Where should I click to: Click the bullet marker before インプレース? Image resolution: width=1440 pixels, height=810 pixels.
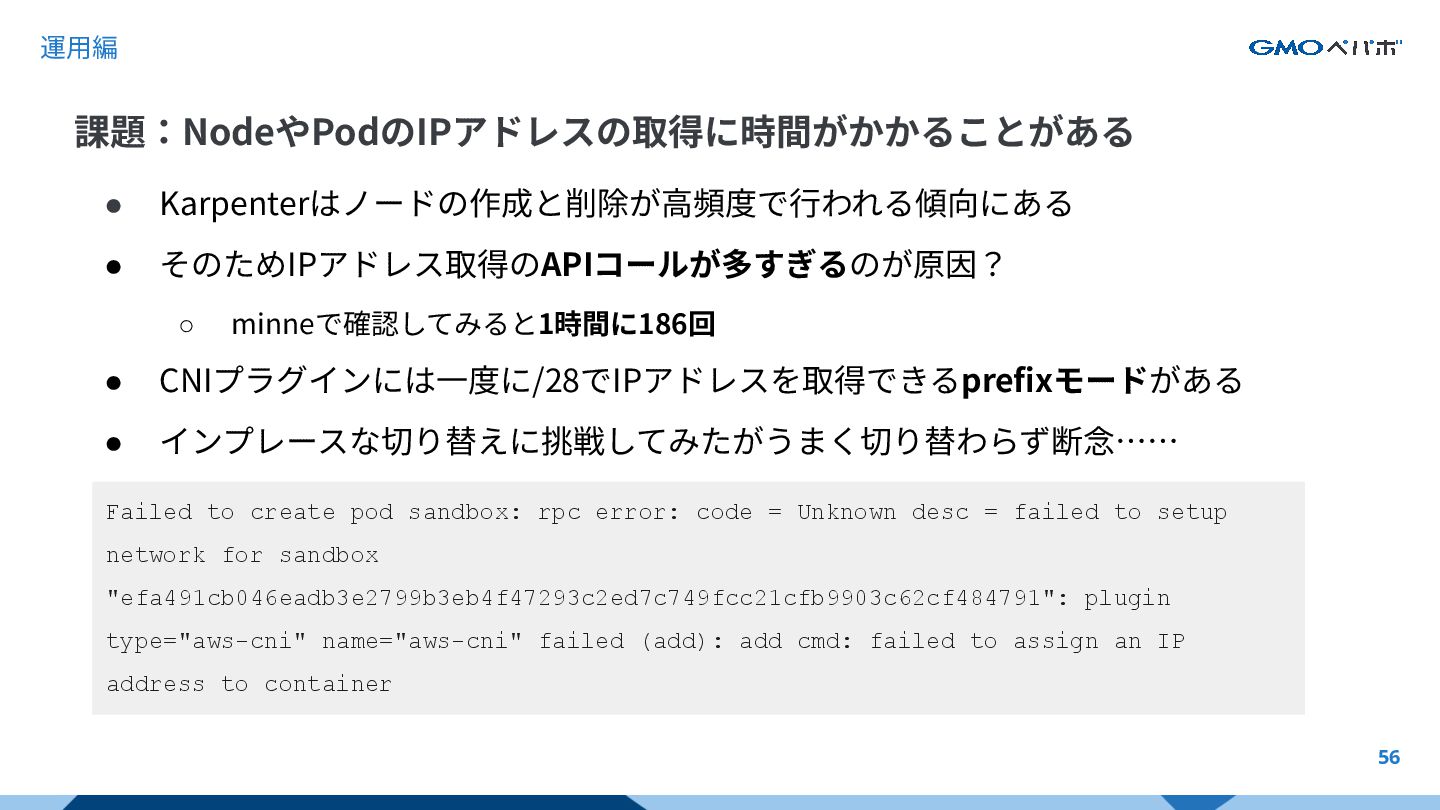point(114,442)
